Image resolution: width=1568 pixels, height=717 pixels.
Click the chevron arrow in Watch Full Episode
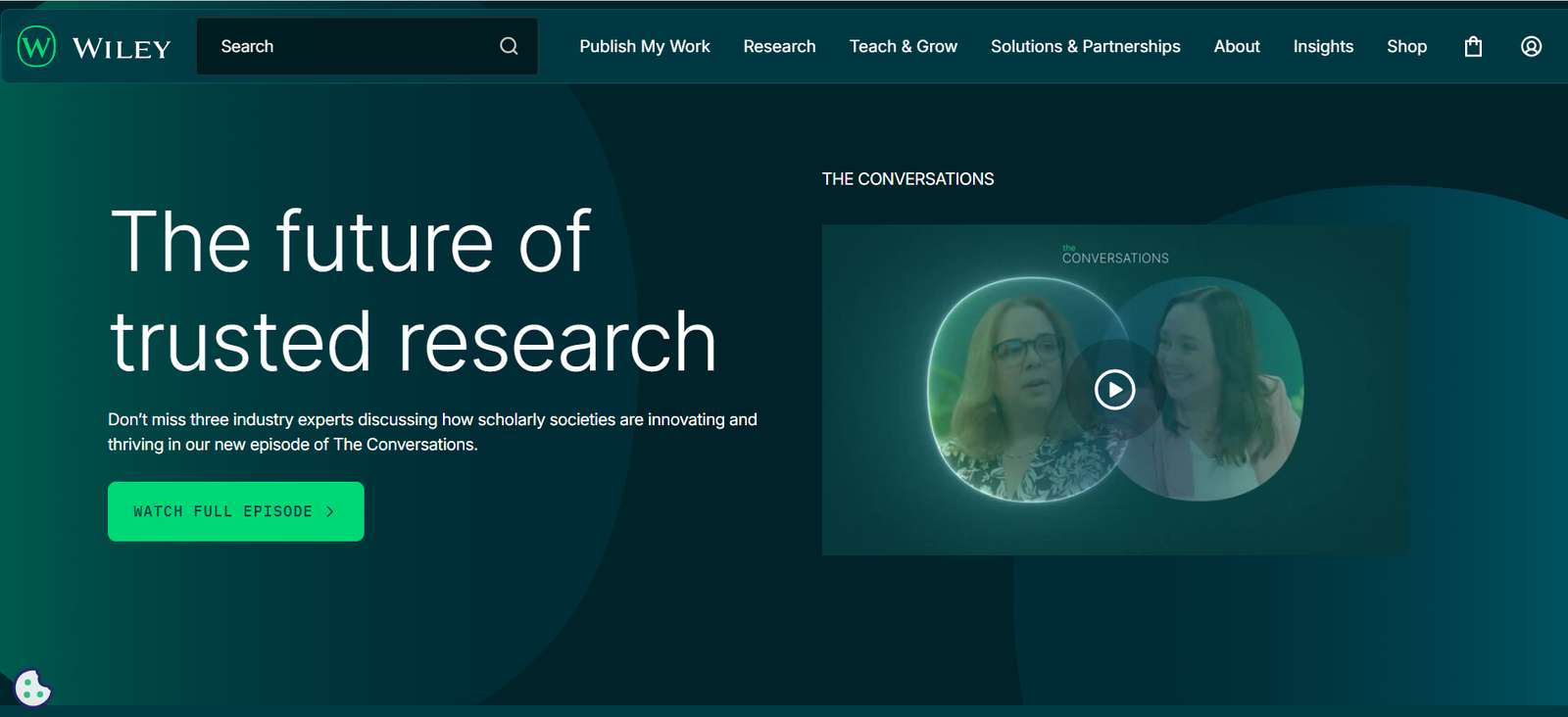330,511
